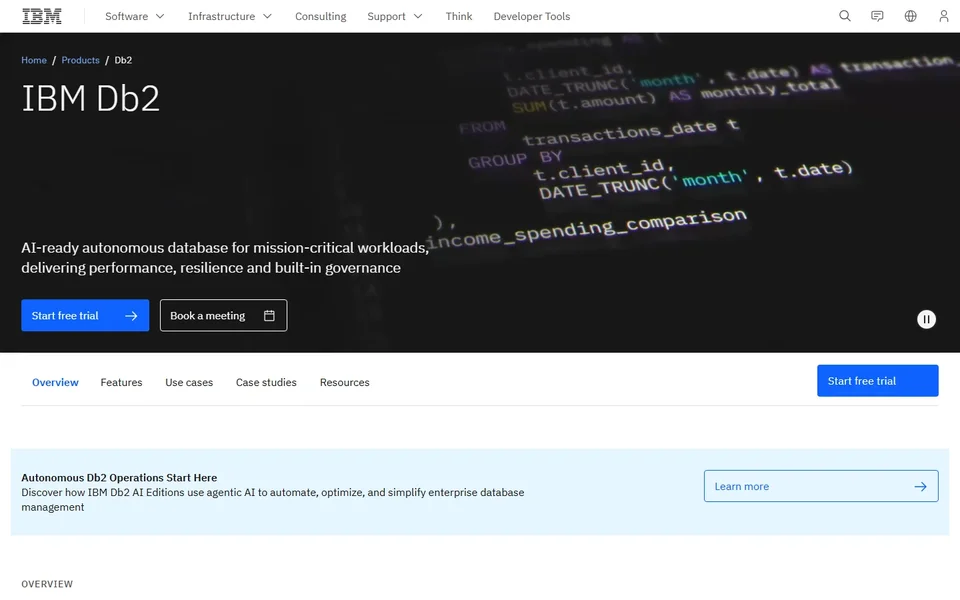Click Start free trial in hero
This screenshot has width=960, height=600.
point(85,315)
